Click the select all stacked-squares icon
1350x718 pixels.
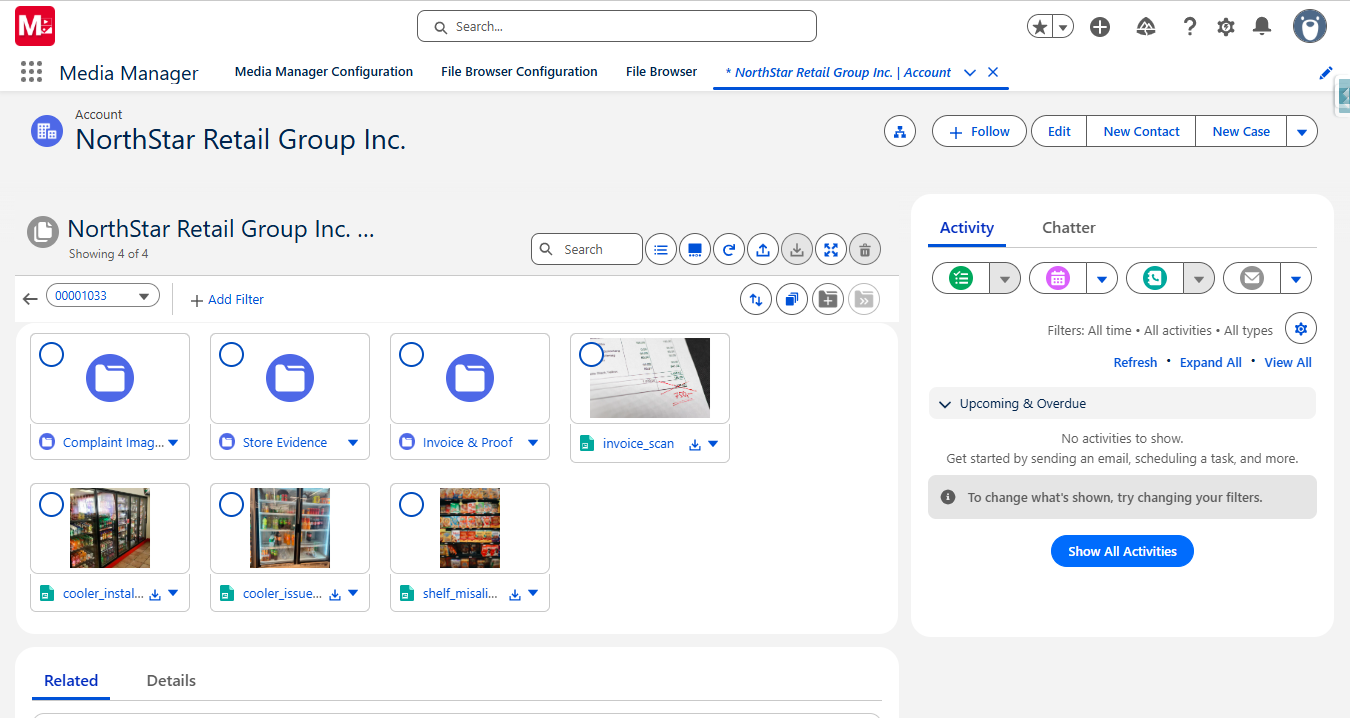coord(792,299)
